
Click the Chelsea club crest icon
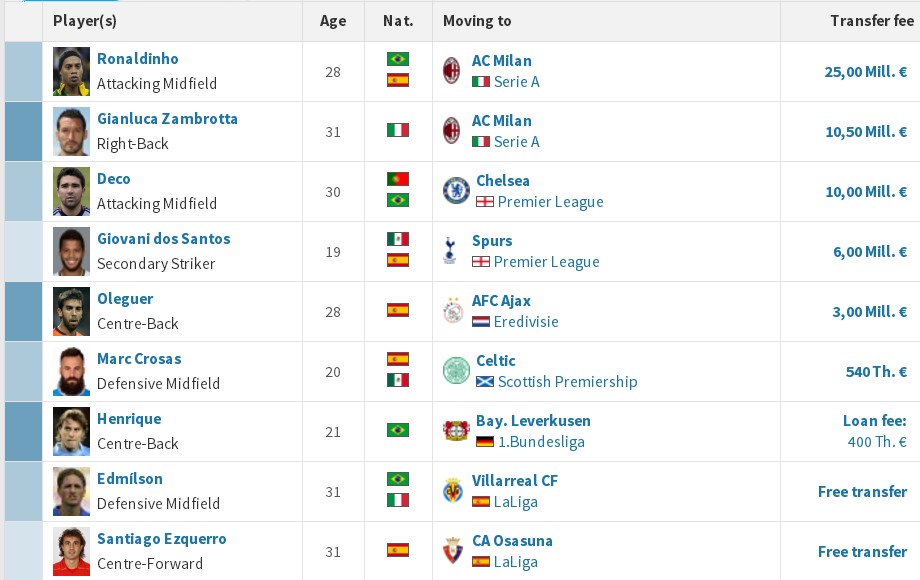456,190
